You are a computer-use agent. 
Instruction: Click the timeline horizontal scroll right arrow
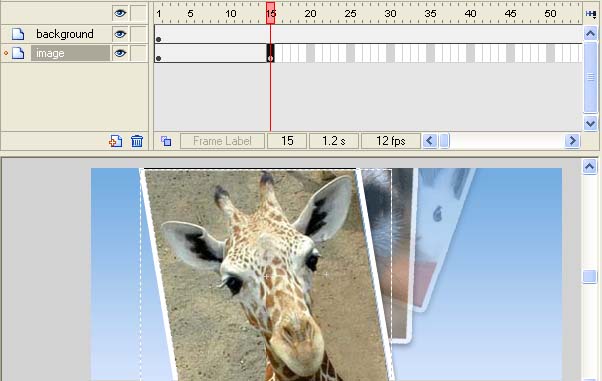pyautogui.click(x=572, y=141)
